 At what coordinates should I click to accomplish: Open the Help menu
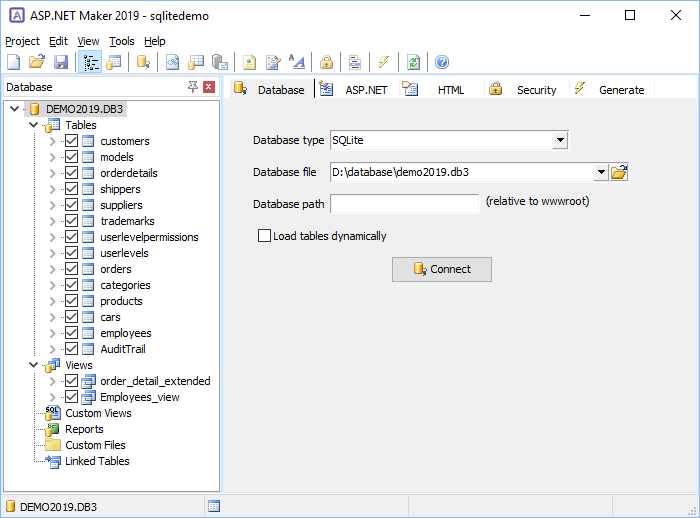click(154, 41)
